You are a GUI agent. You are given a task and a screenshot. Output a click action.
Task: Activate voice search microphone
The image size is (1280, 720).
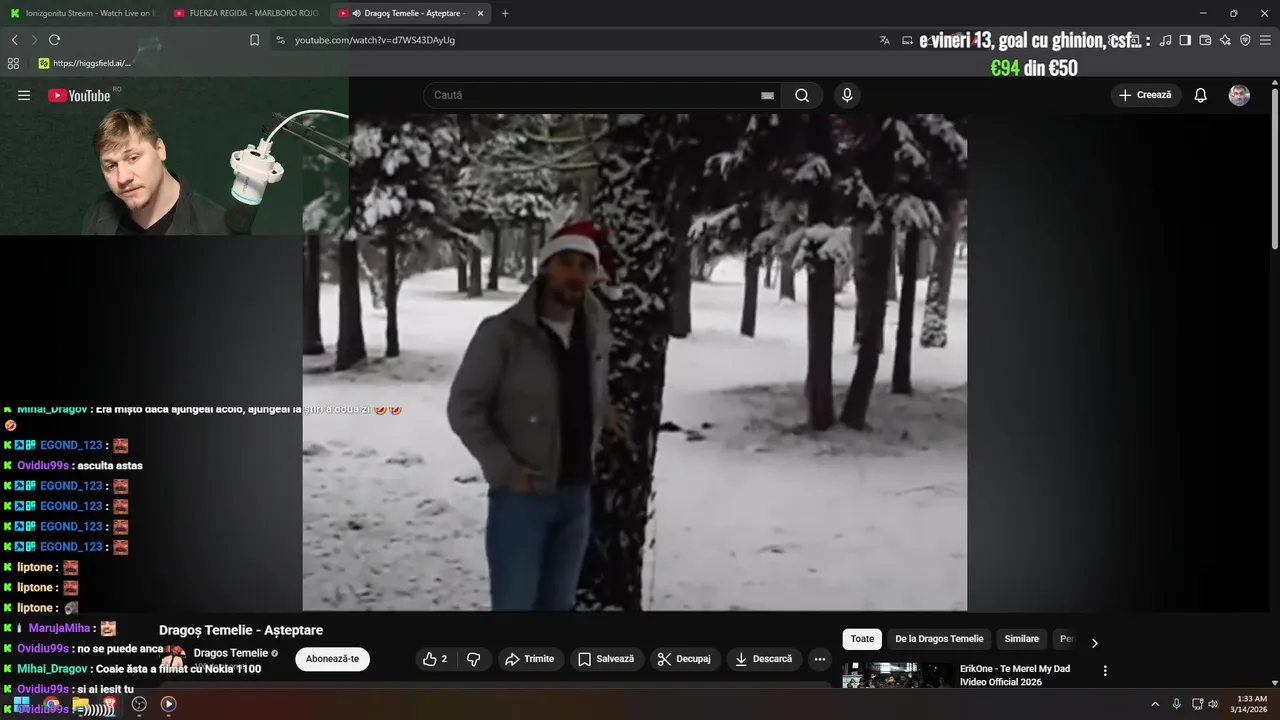[x=847, y=95]
